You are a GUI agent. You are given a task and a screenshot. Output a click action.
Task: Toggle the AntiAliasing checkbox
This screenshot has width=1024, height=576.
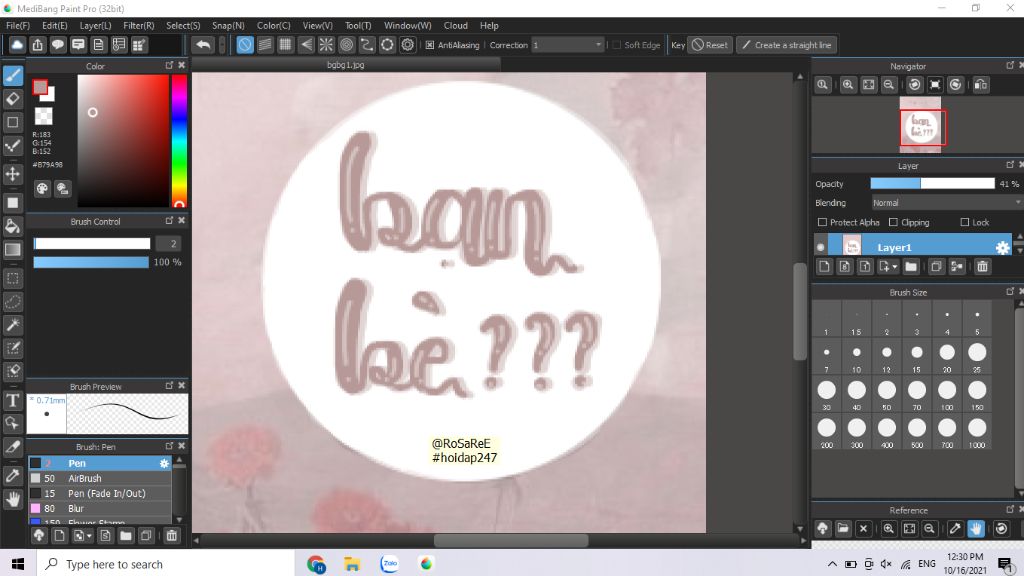[x=430, y=45]
